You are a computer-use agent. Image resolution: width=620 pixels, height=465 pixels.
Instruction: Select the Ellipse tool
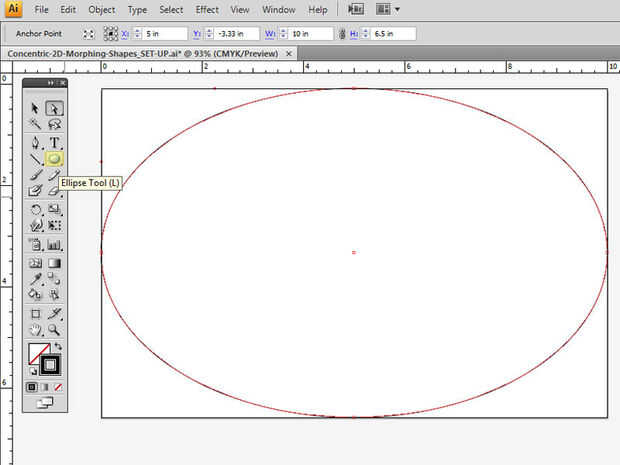(54, 159)
